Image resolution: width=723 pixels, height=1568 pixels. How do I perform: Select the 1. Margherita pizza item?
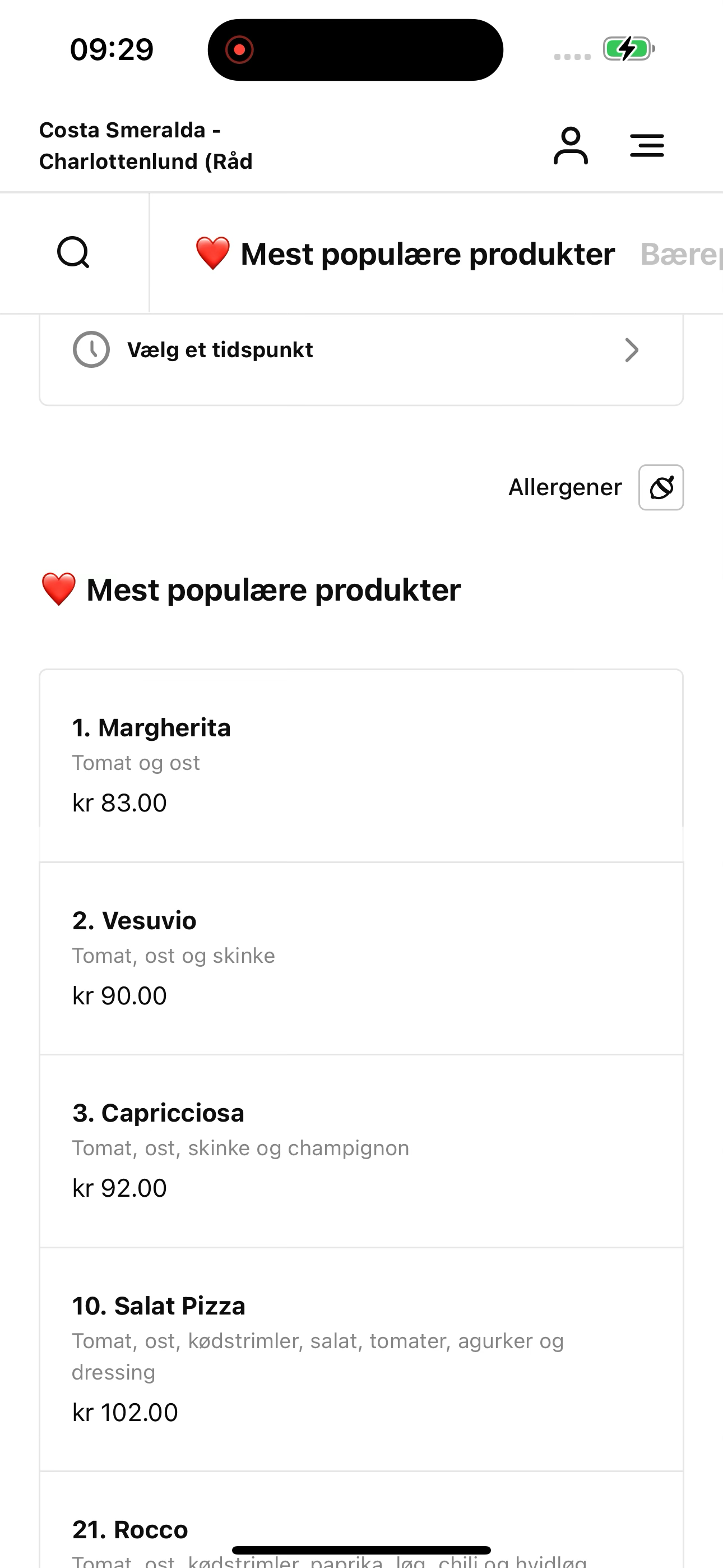(361, 765)
